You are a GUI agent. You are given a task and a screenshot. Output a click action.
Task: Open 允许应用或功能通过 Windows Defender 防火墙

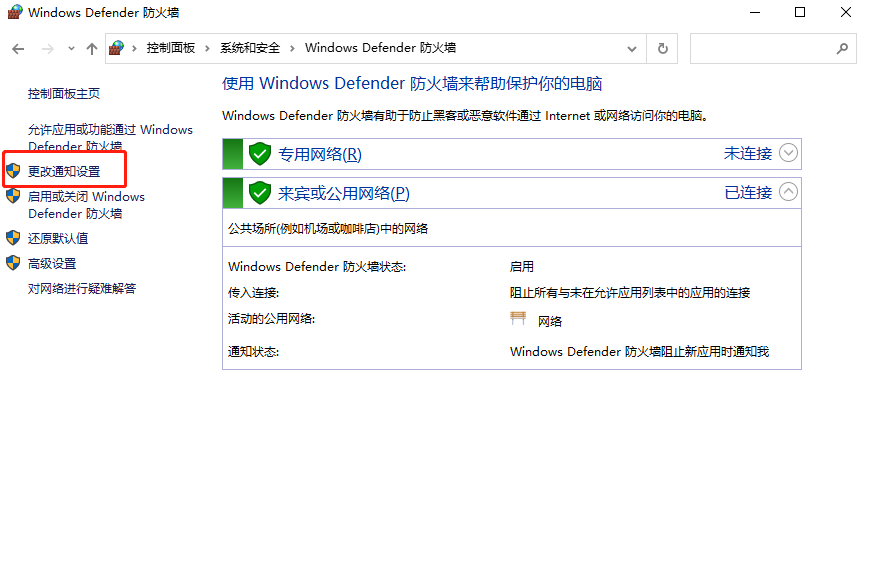(x=110, y=138)
